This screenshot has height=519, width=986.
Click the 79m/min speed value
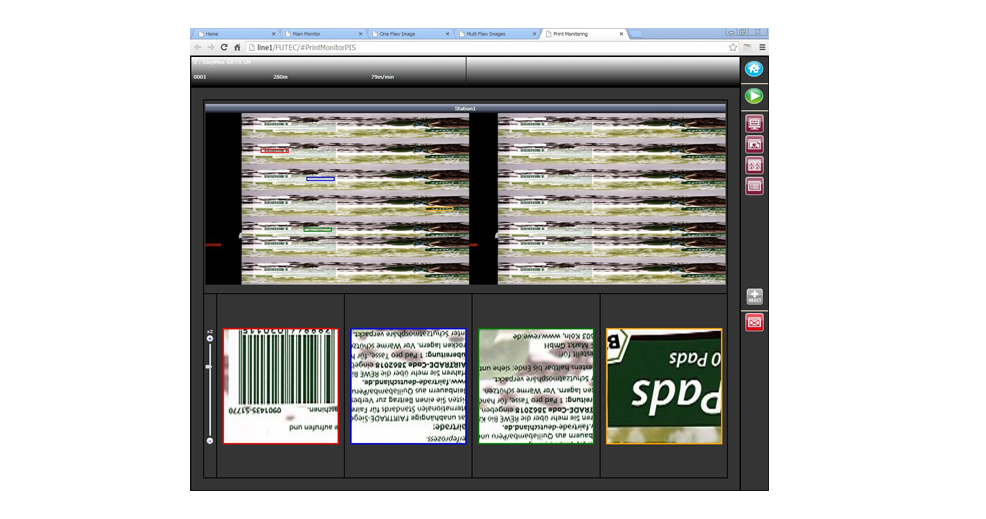point(382,77)
